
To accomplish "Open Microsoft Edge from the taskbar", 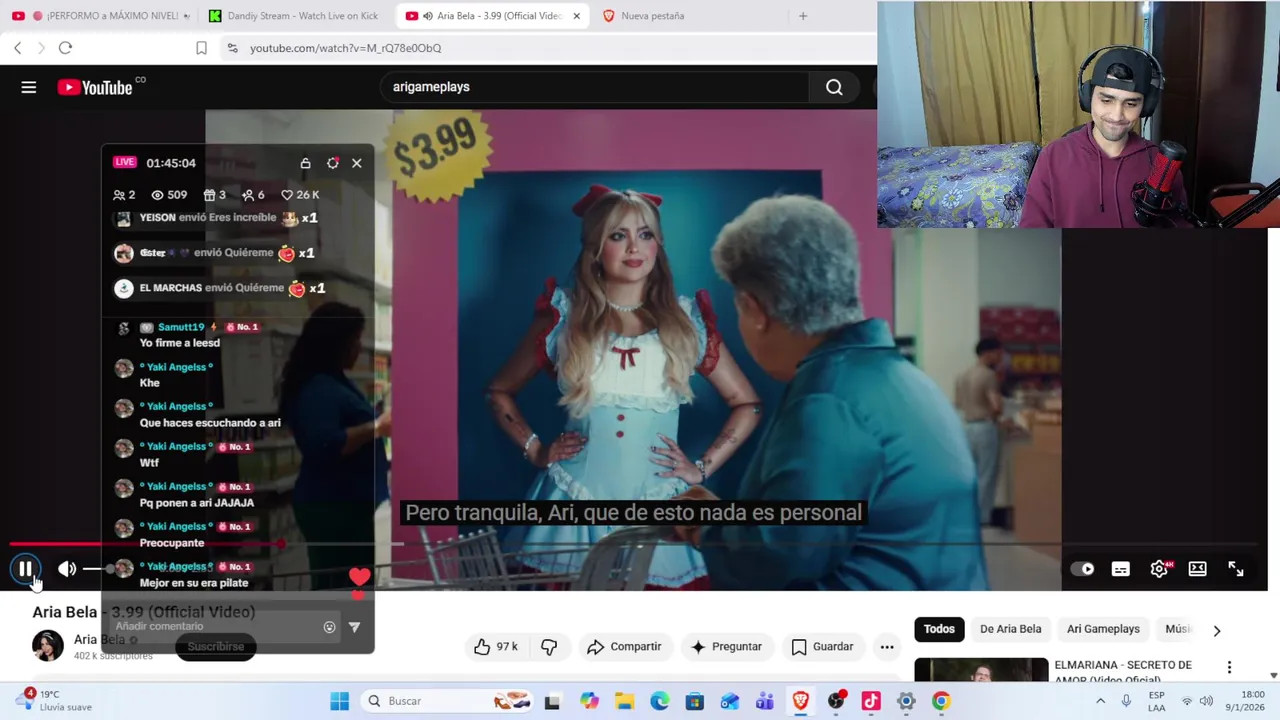I will tap(659, 701).
